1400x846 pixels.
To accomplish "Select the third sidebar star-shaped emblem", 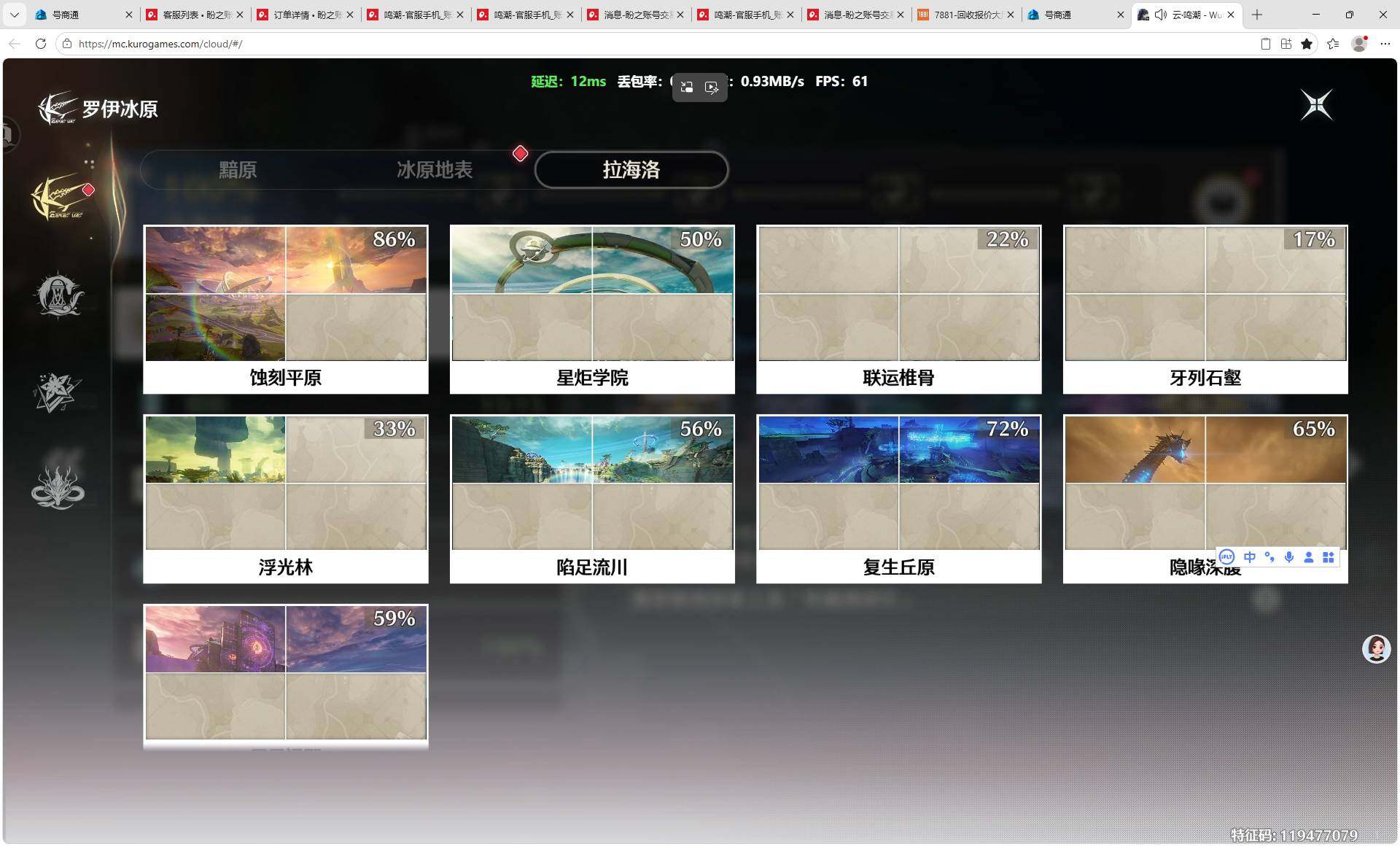I will [57, 392].
